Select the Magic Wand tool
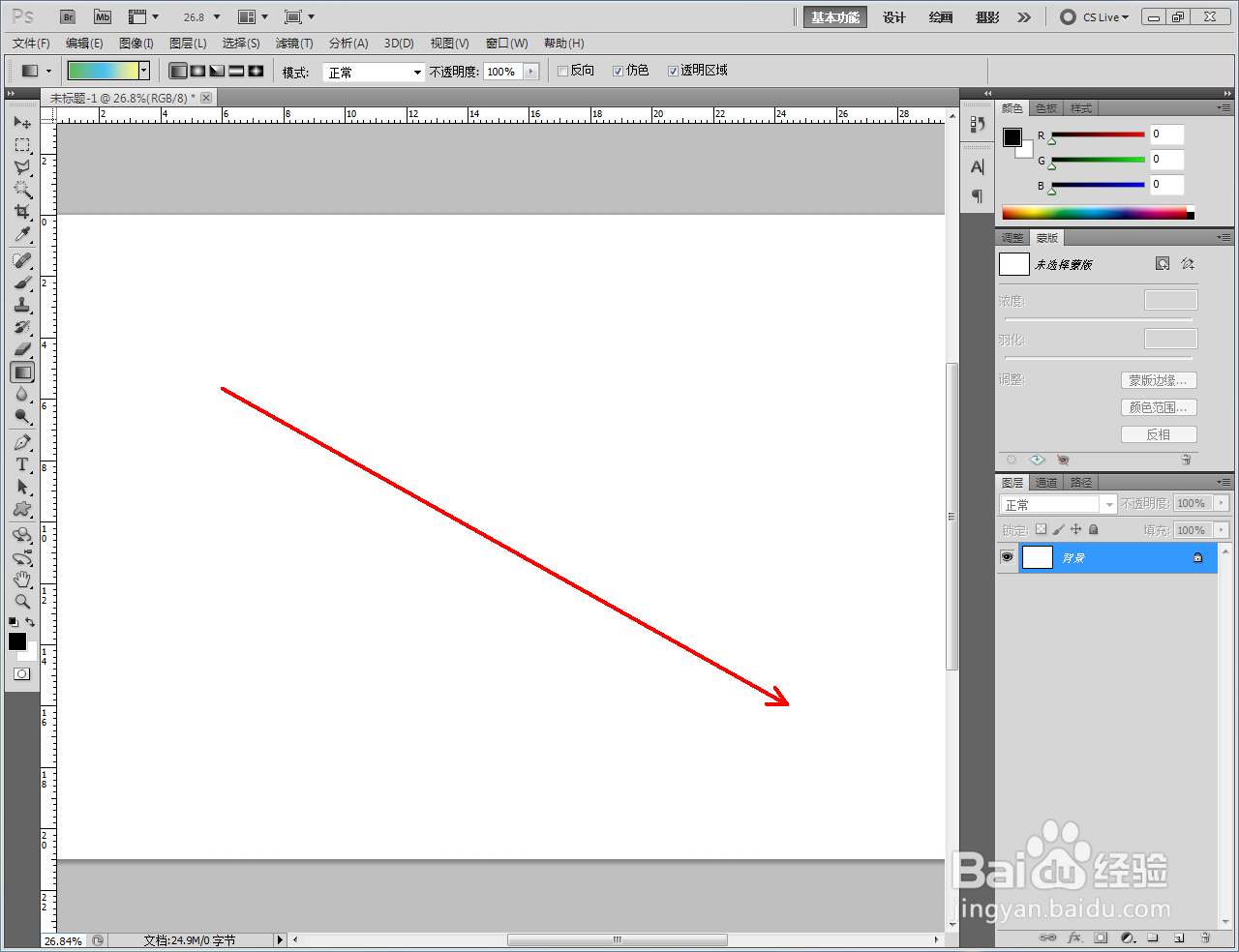Image resolution: width=1239 pixels, height=952 pixels. coord(22,190)
